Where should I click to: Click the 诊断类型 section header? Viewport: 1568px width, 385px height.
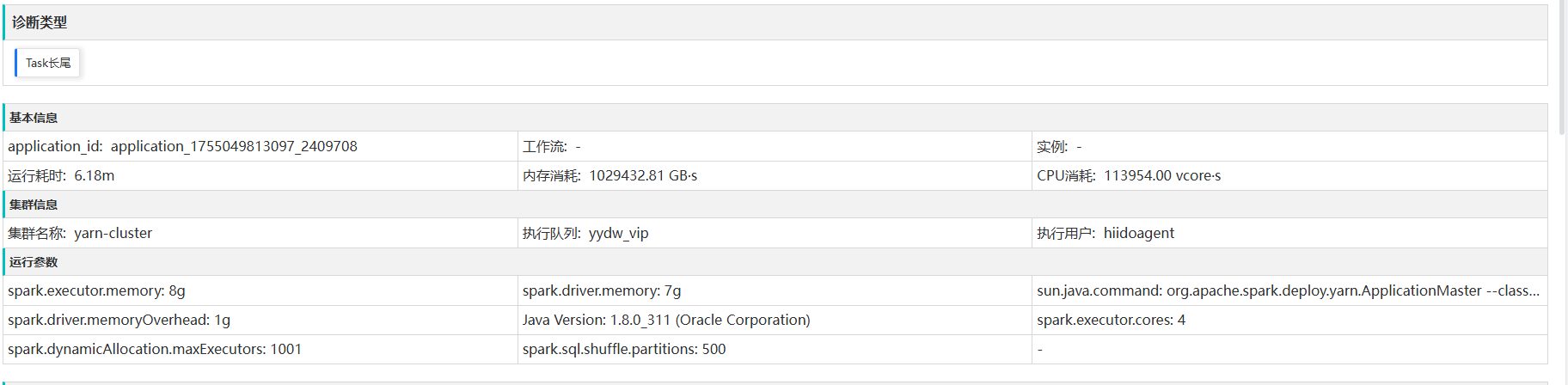[x=40, y=22]
